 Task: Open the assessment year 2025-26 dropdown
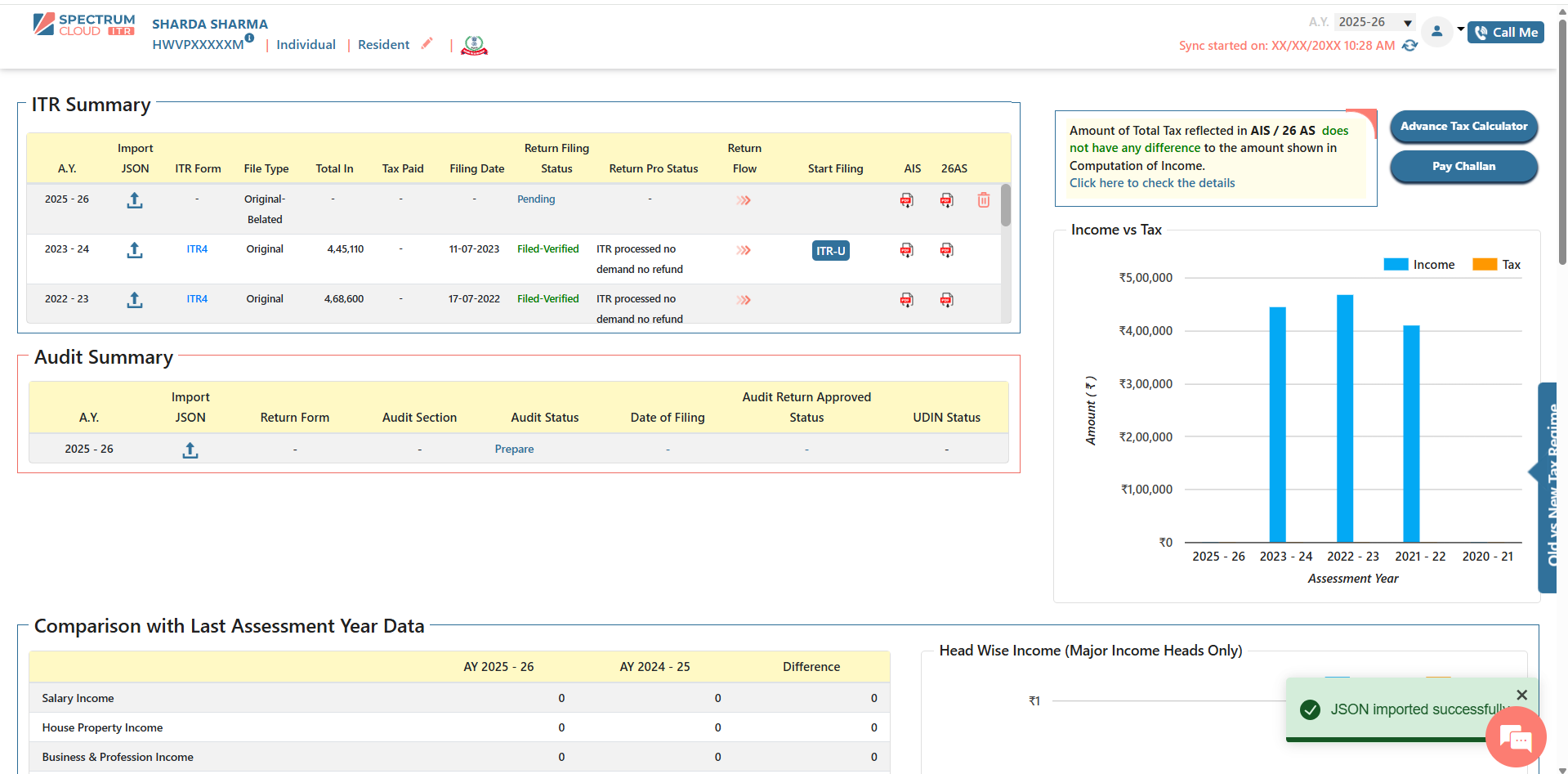coord(1374,22)
